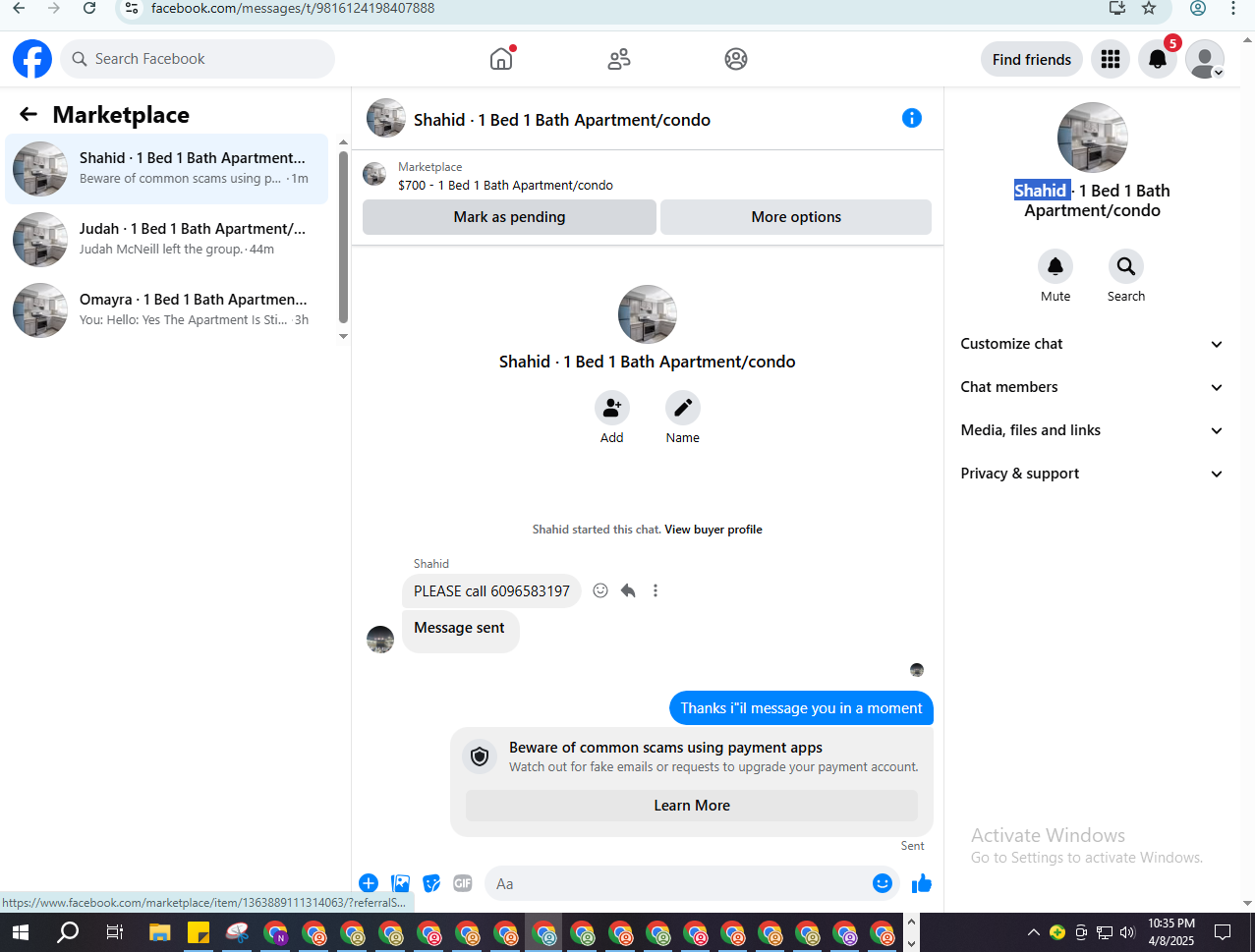The height and width of the screenshot is (952, 1255).
Task: Add people to the Shahid chat
Action: coord(612,408)
